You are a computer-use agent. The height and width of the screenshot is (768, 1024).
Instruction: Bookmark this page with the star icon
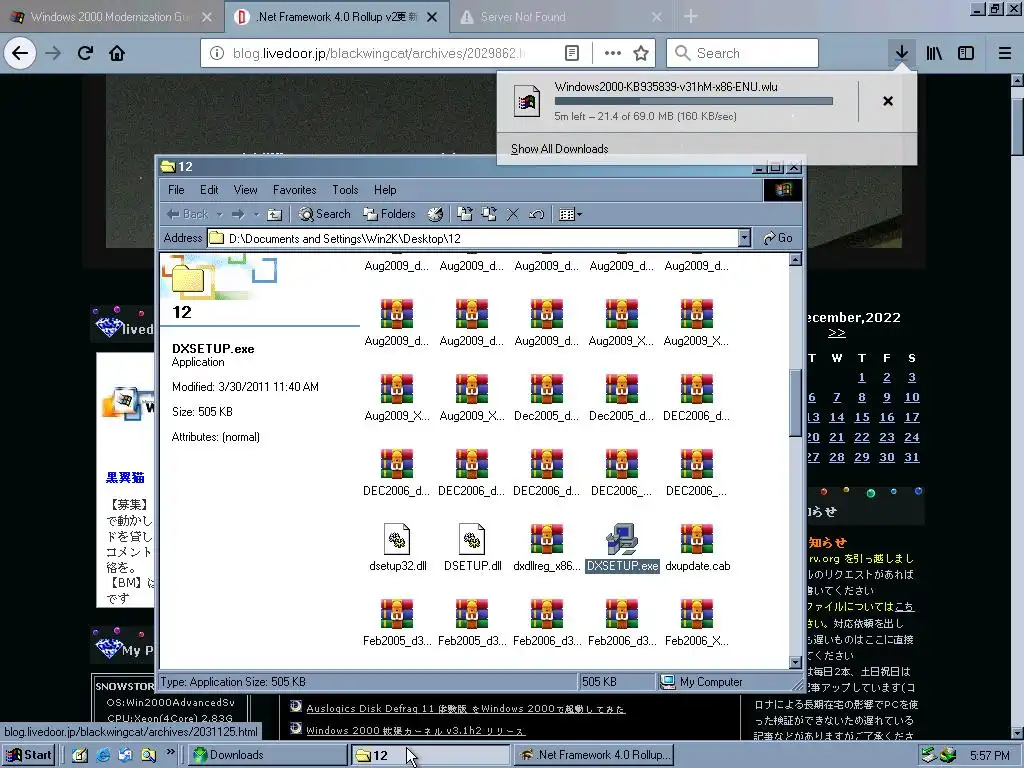[641, 53]
